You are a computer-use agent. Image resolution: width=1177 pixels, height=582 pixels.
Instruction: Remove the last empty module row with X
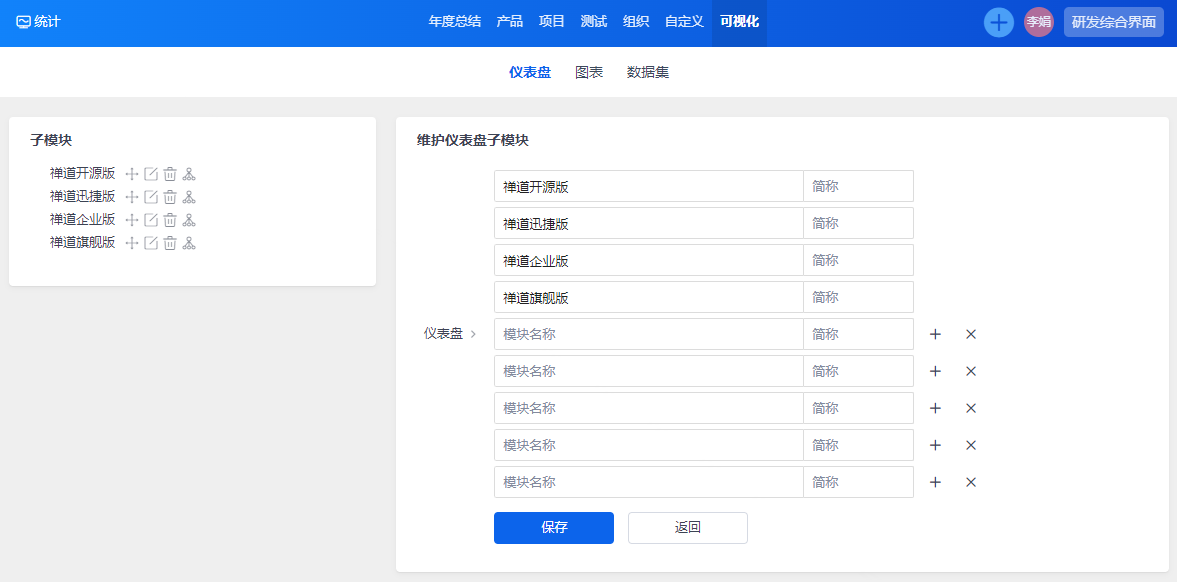(970, 482)
